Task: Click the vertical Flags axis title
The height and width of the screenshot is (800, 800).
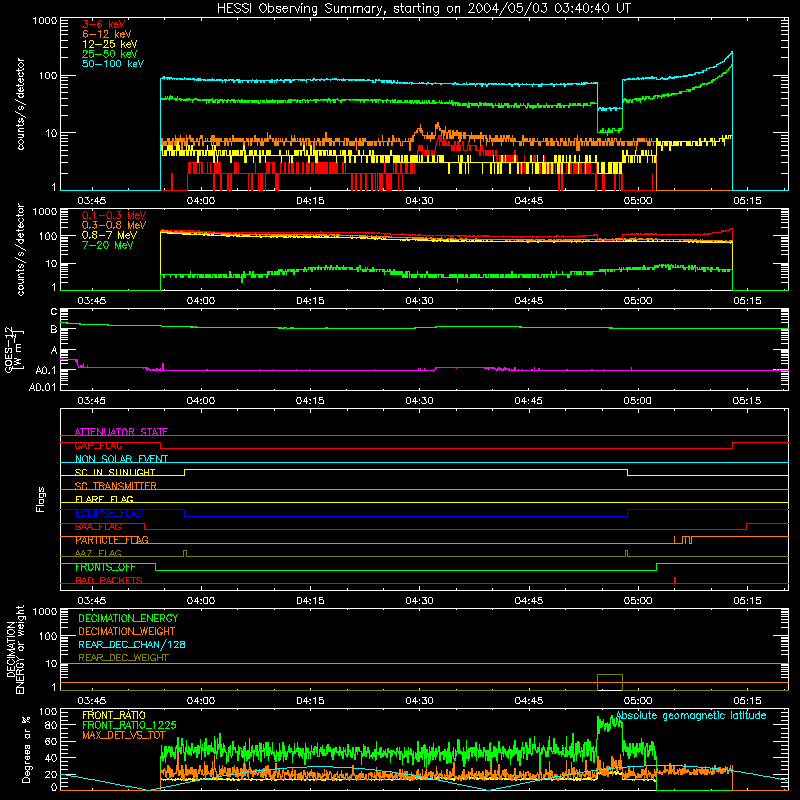Action: 41,499
